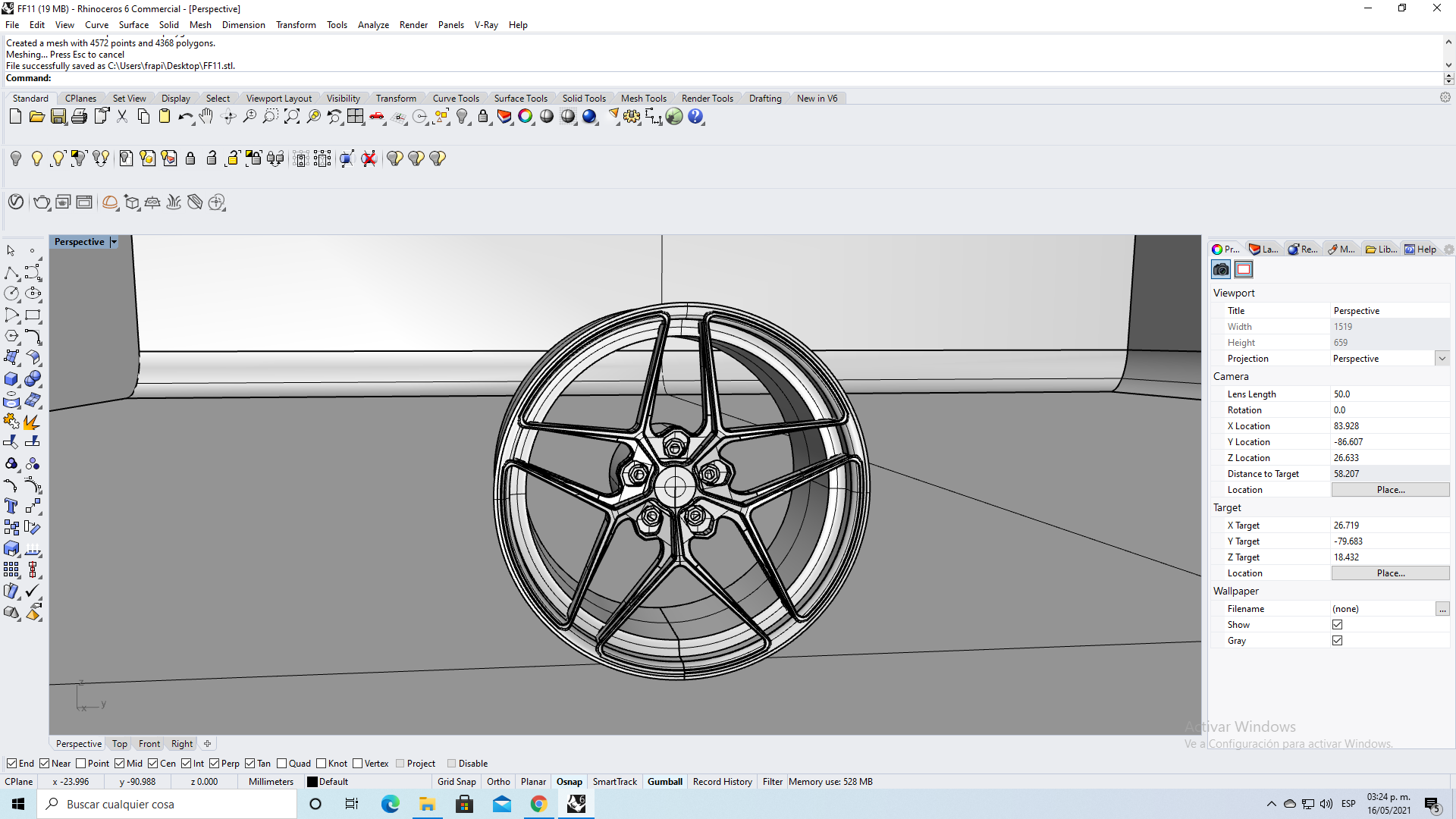Click the Print icon
1456x819 pixels.
(79, 117)
